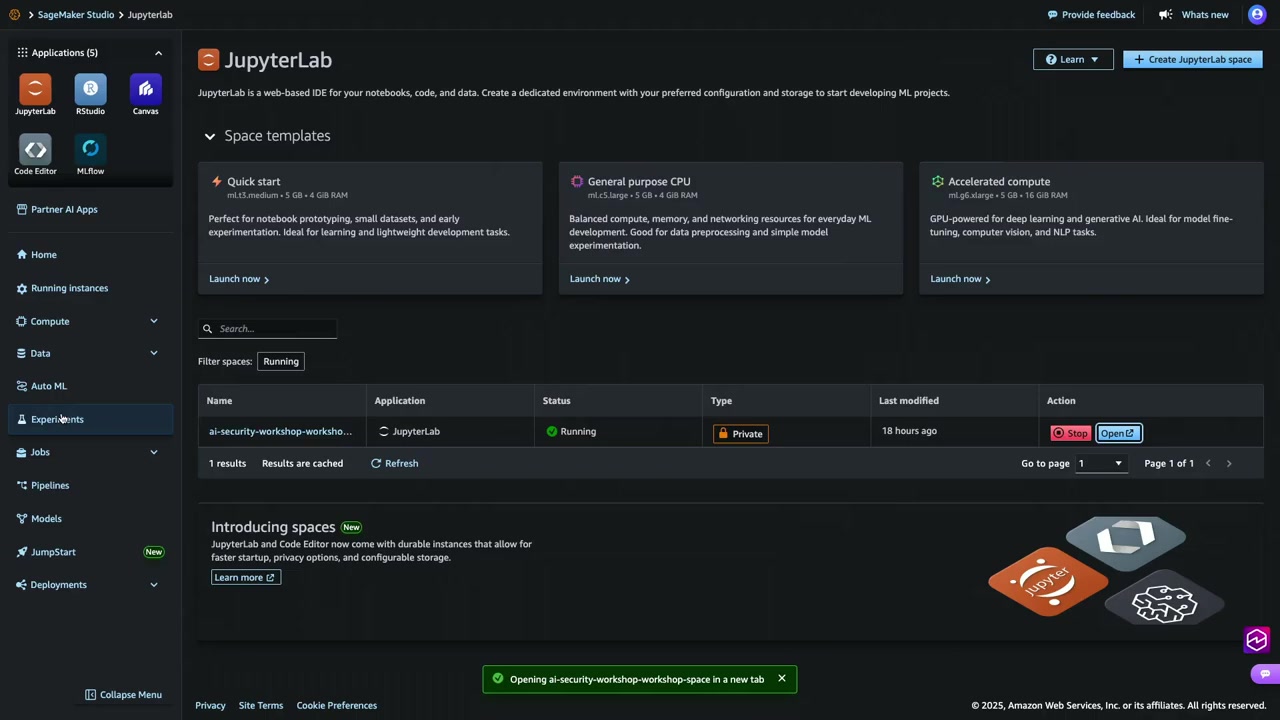Image resolution: width=1280 pixels, height=720 pixels.
Task: Go to Running instances in sidebar
Action: click(69, 288)
